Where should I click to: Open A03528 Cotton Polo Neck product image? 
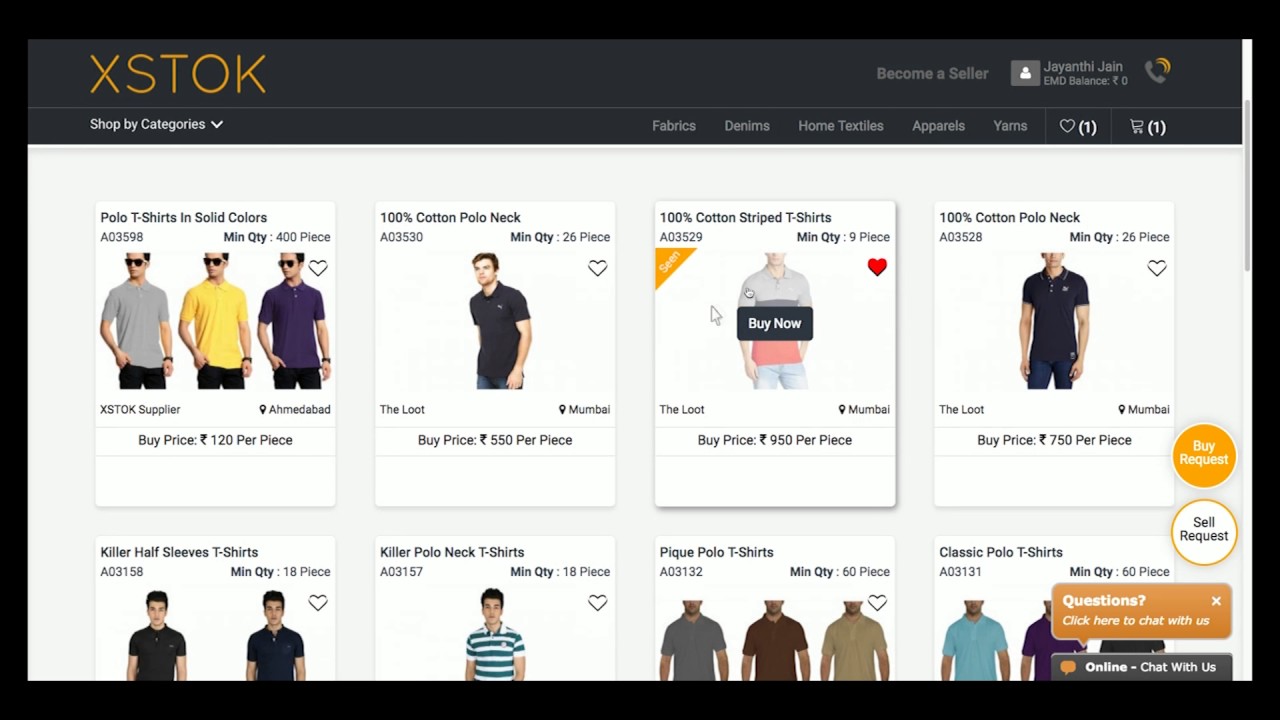coord(1052,321)
